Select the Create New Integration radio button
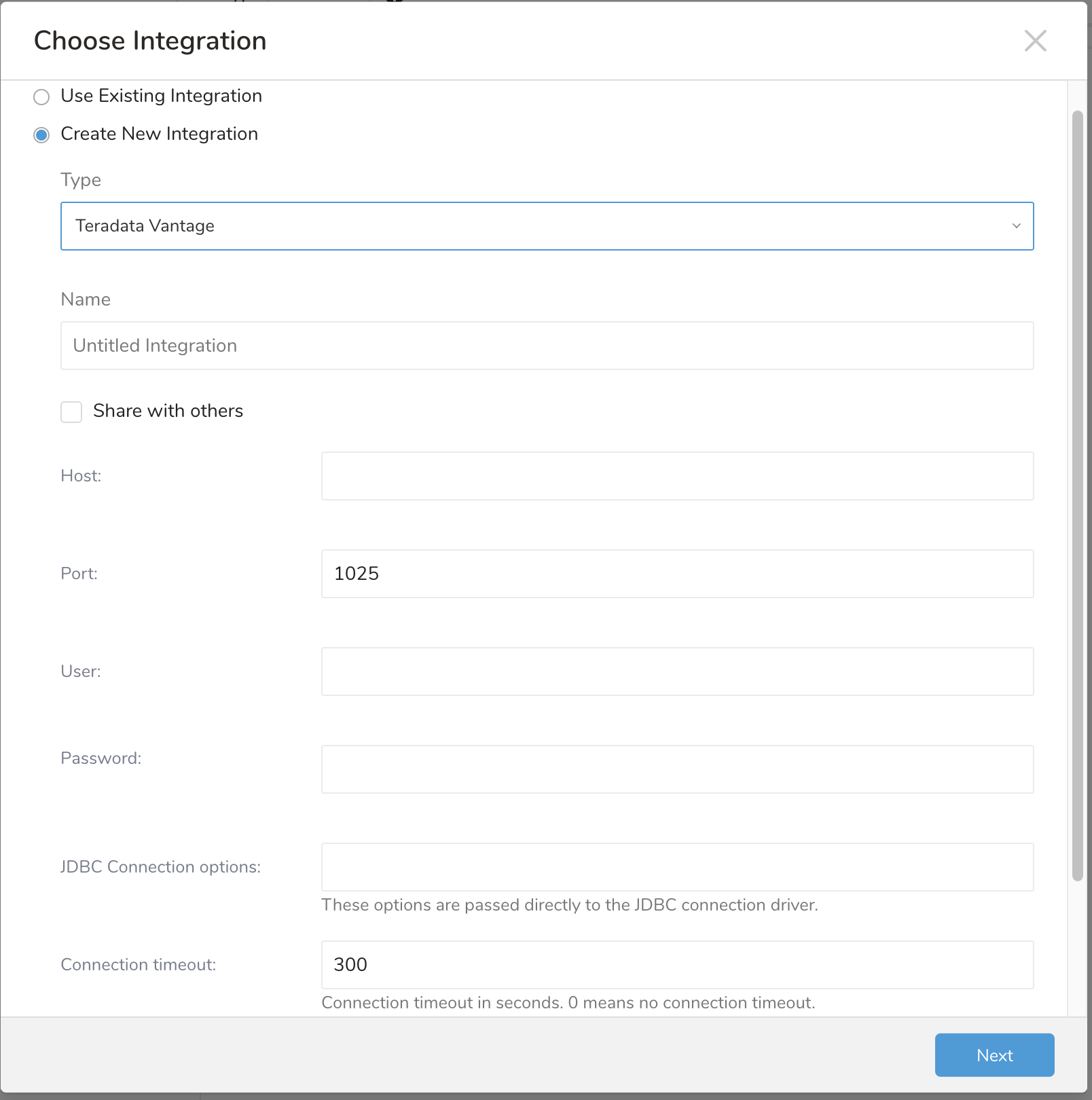This screenshot has width=1092, height=1100. coord(41,135)
